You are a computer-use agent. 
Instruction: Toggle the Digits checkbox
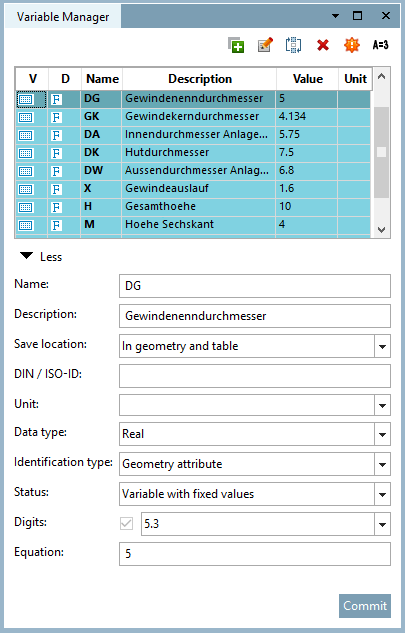point(126,524)
